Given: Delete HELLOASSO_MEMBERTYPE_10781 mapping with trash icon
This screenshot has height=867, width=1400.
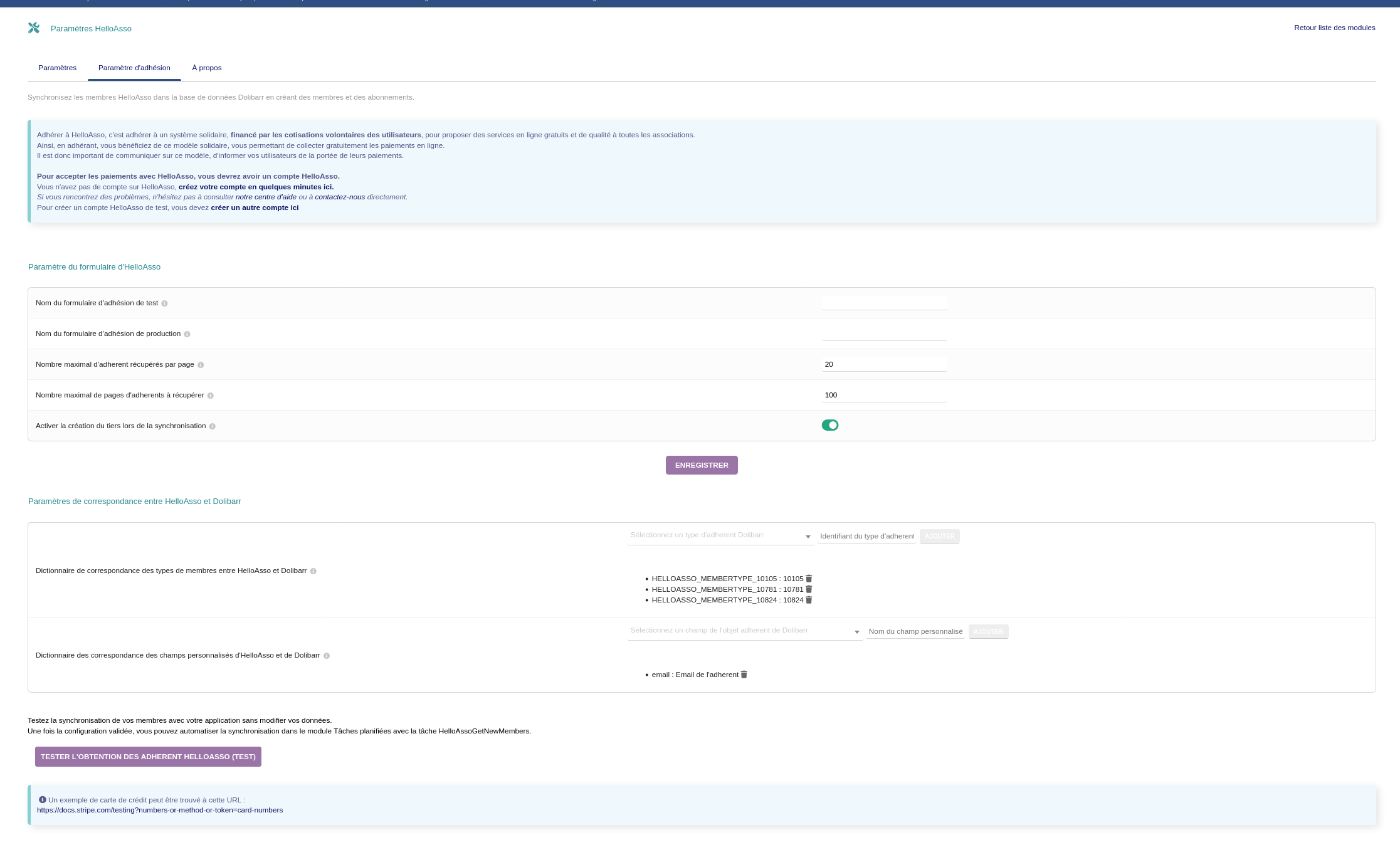Looking at the screenshot, I should click(x=809, y=589).
